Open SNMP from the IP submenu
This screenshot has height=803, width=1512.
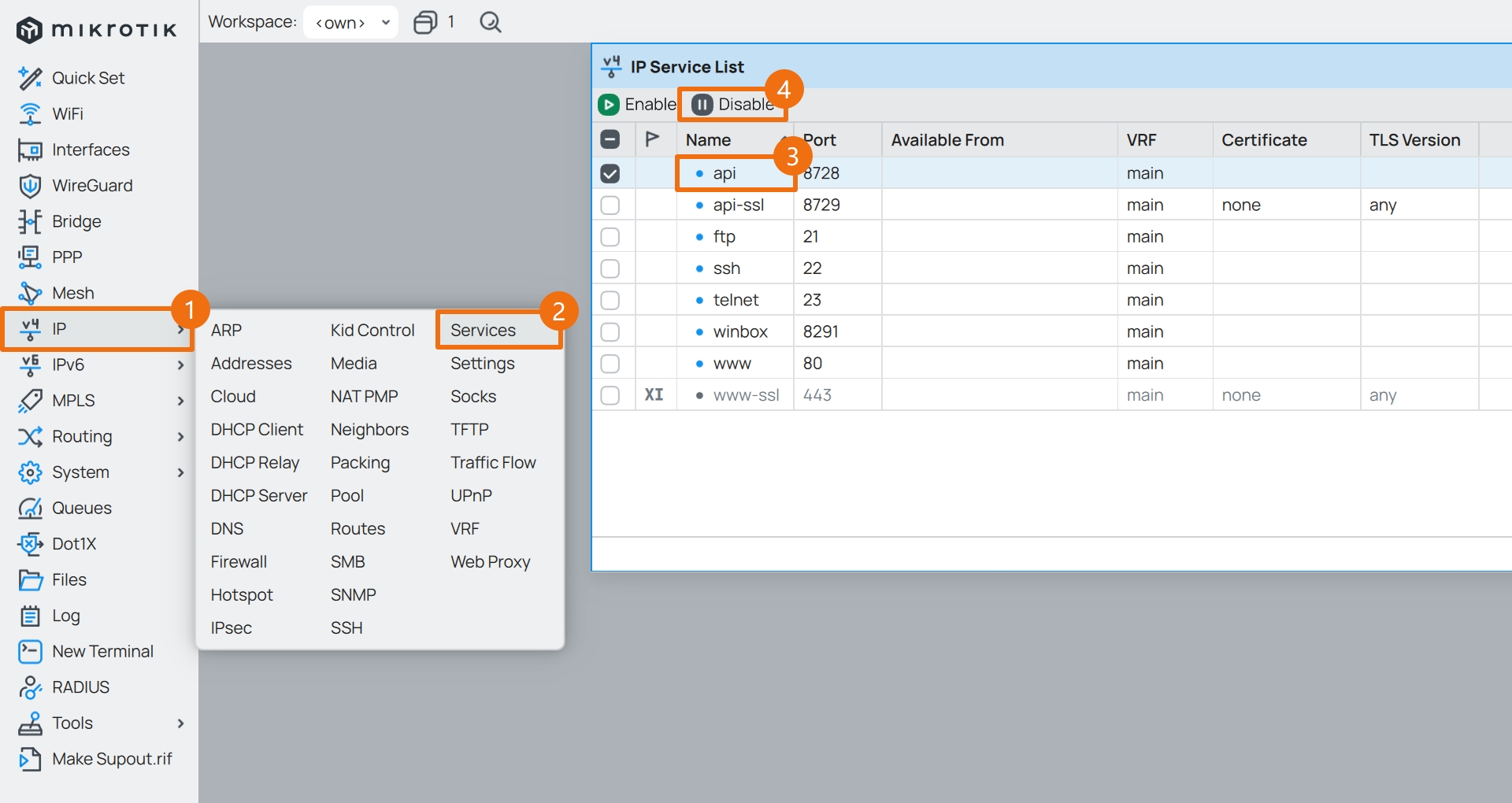click(x=354, y=595)
